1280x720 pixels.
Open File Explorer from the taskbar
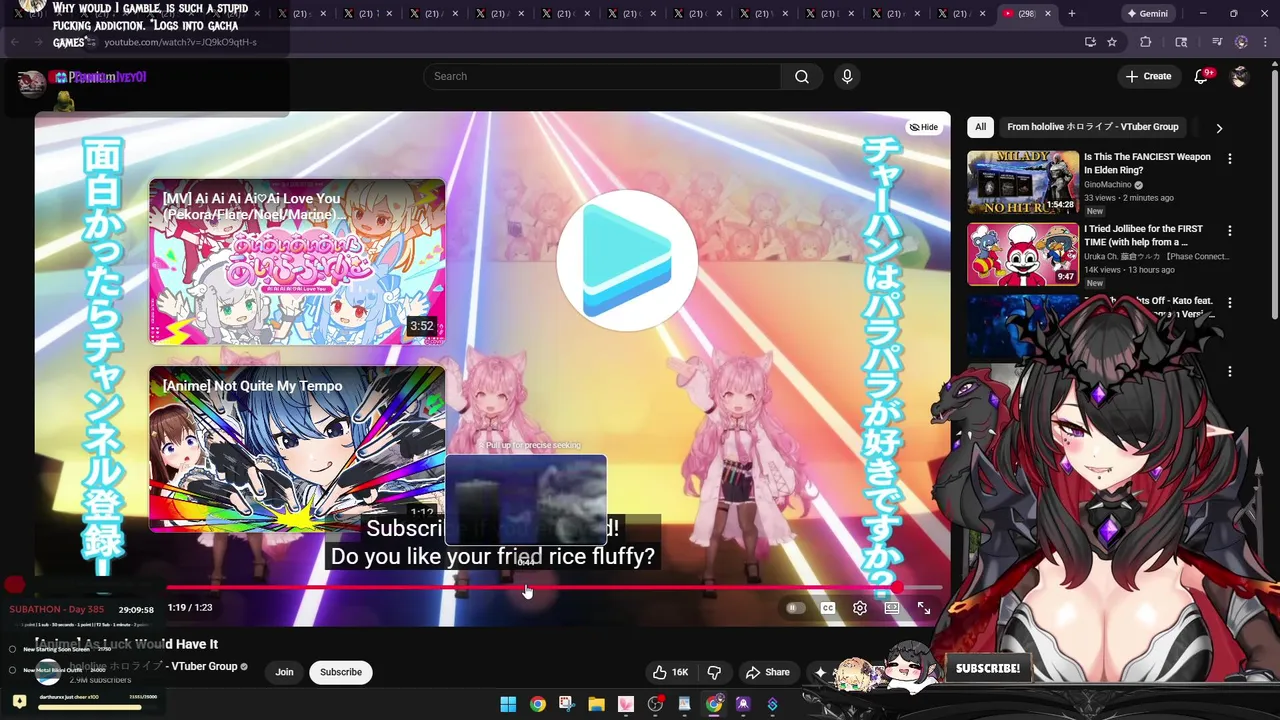(x=596, y=704)
